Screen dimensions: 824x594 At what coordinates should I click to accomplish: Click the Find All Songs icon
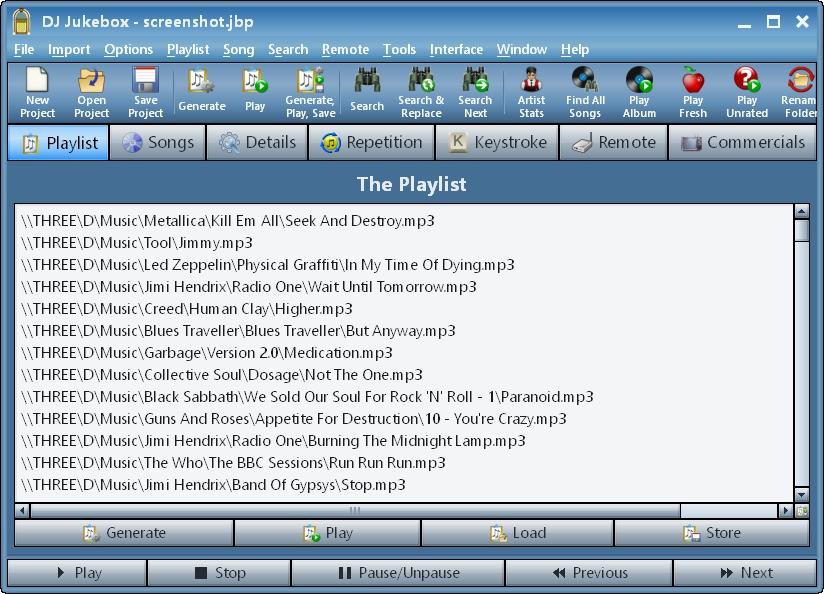[585, 93]
